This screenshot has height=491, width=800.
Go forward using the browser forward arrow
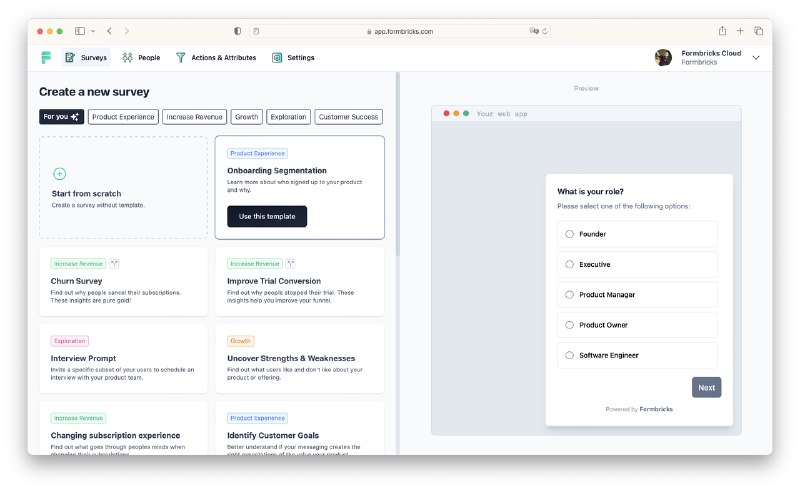[x=127, y=31]
